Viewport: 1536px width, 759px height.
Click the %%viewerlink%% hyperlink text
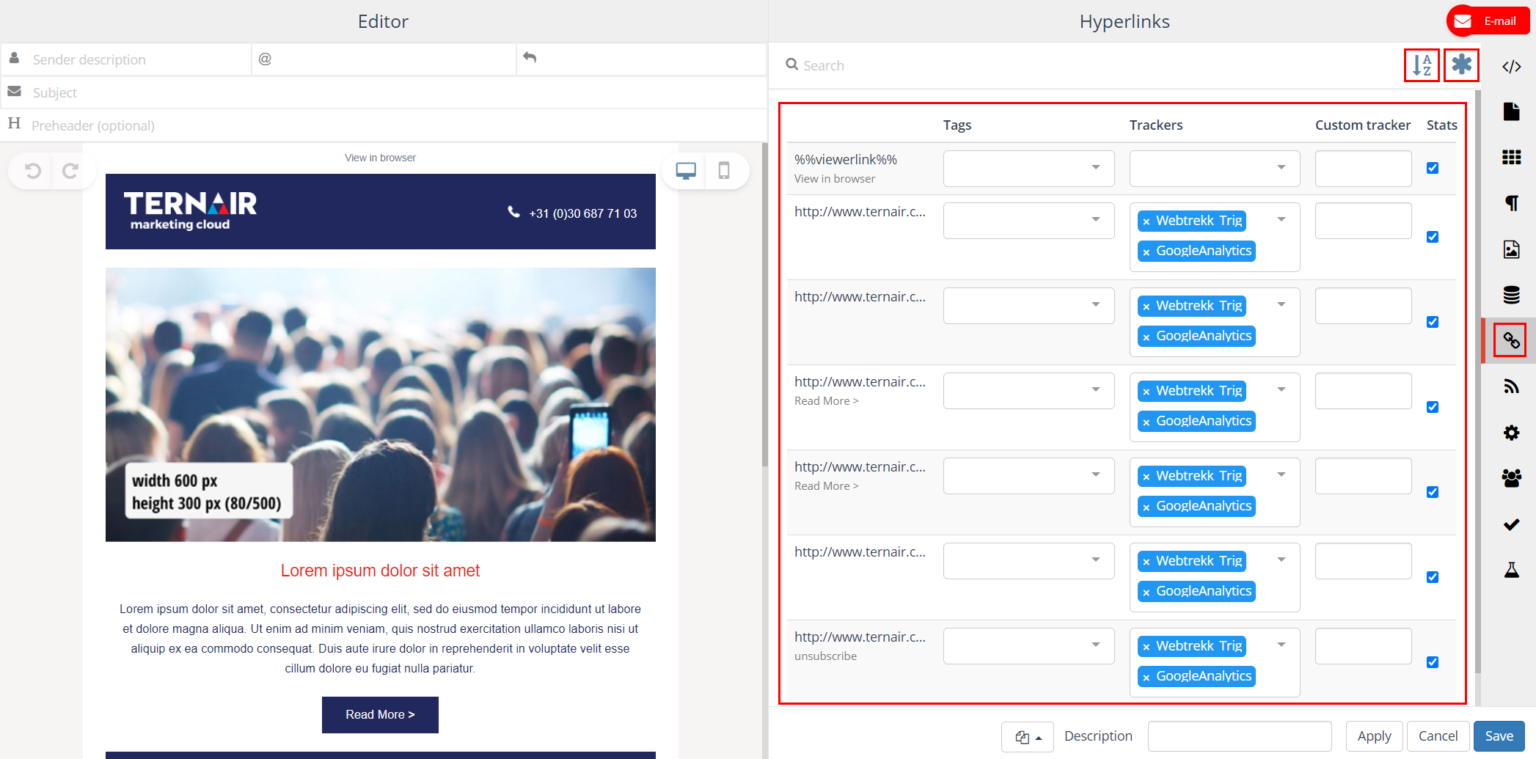click(x=845, y=160)
